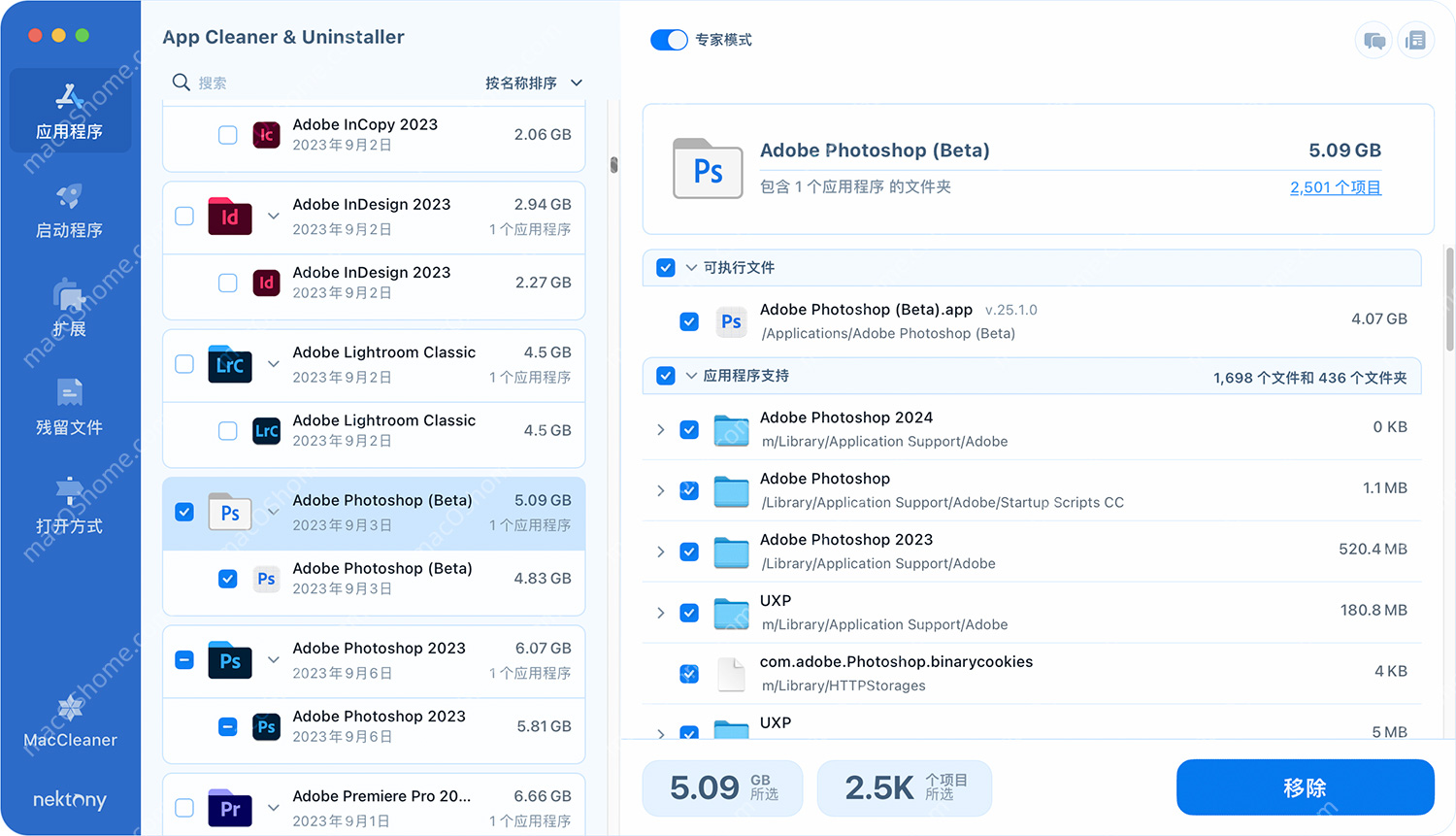
Task: Disable the 专家模式 toggle
Action: tap(669, 40)
